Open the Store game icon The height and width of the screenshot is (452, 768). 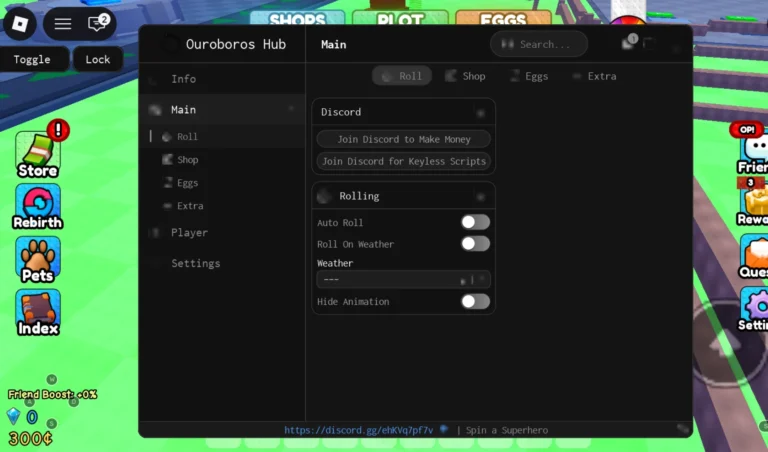(x=38, y=155)
